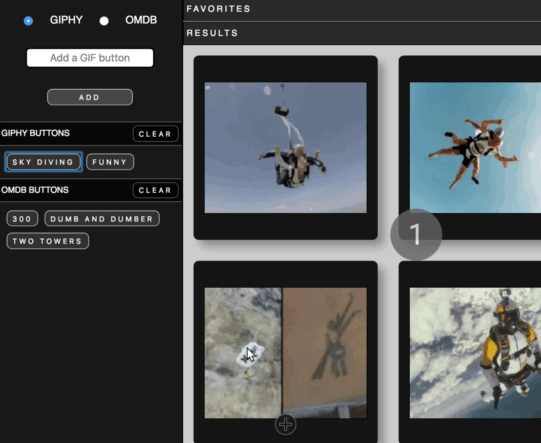Open the split-screen ground shadow GIF
Screen dimensions: 541x443
point(286,353)
